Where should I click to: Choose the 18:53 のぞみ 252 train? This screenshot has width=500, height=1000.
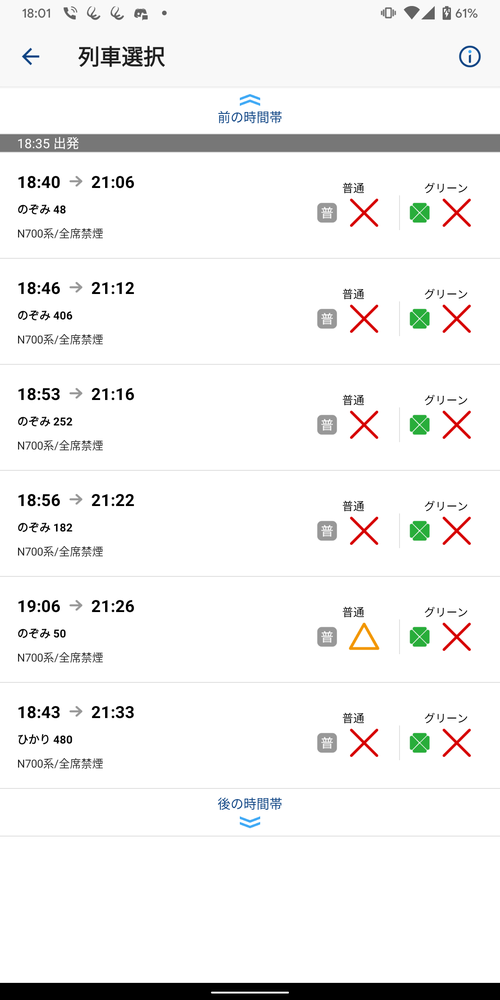[x=250, y=418]
